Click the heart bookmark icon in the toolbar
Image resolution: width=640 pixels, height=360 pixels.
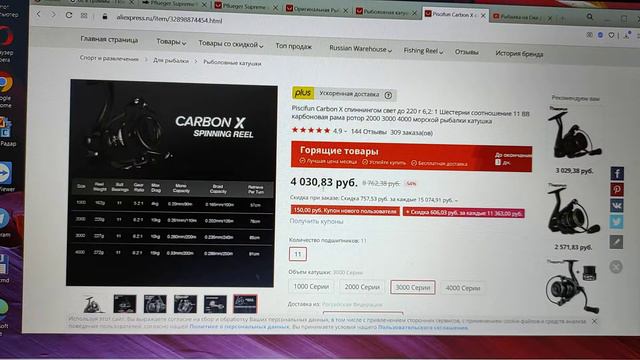(611, 36)
